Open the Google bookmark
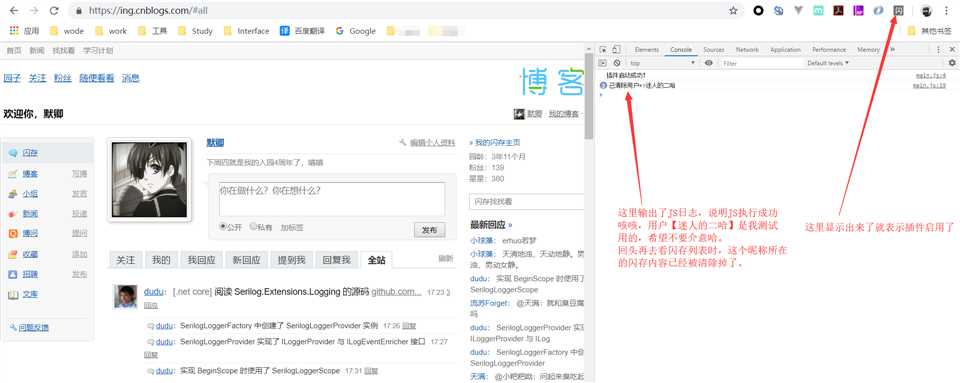 [x=356, y=31]
